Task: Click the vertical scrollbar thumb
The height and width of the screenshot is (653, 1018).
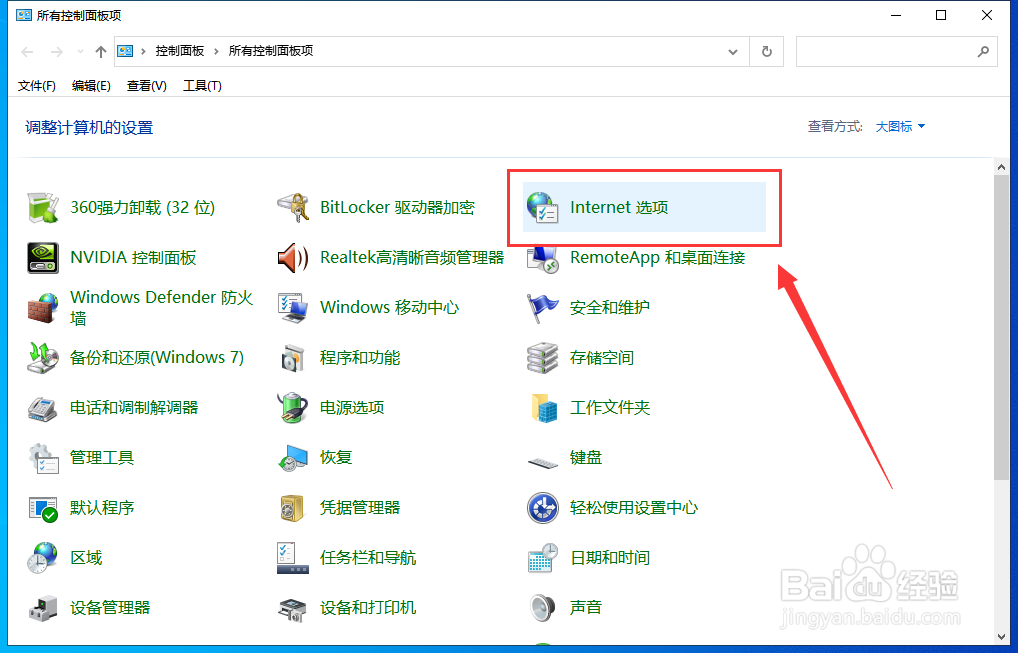Action: (1001, 327)
